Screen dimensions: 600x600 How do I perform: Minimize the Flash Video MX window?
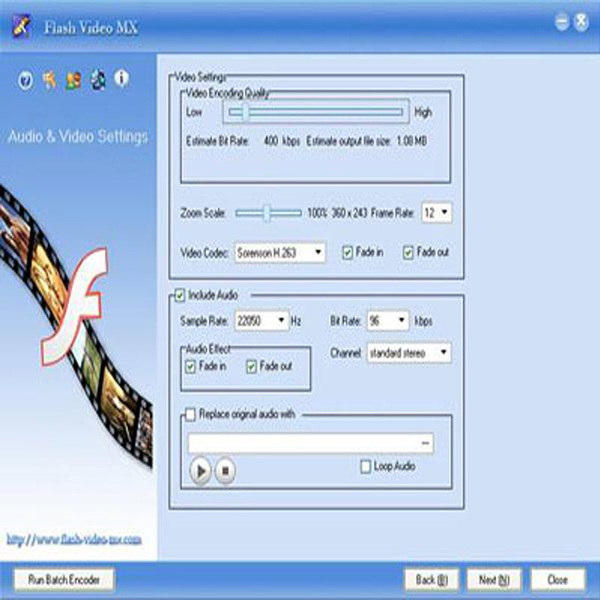pos(562,22)
